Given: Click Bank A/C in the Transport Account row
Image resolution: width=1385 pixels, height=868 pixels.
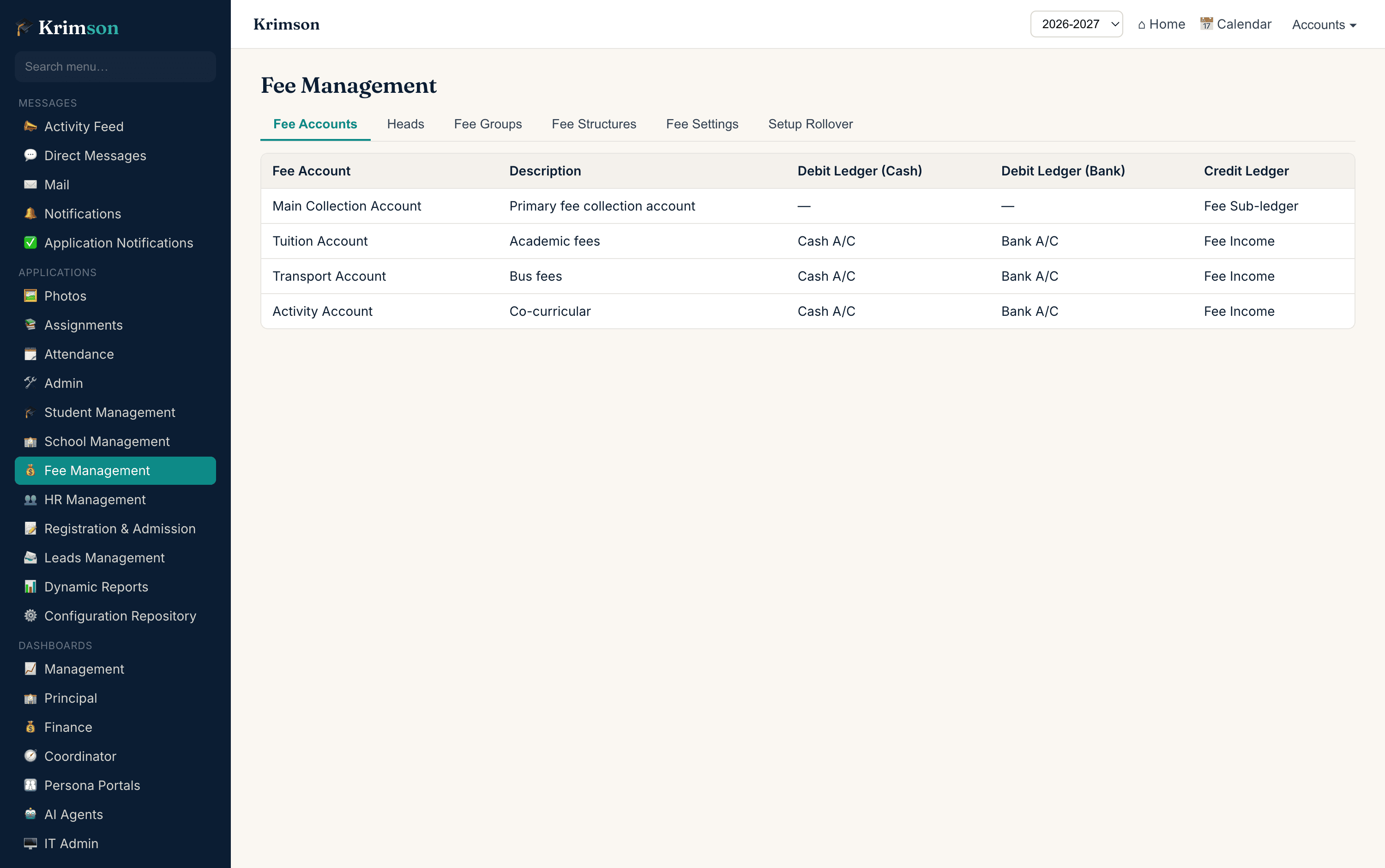Looking at the screenshot, I should coord(1030,276).
